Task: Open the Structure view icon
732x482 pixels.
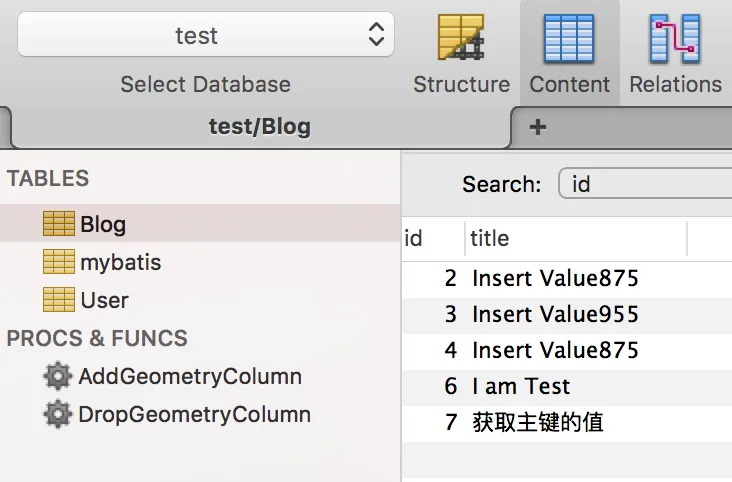Action: point(461,41)
